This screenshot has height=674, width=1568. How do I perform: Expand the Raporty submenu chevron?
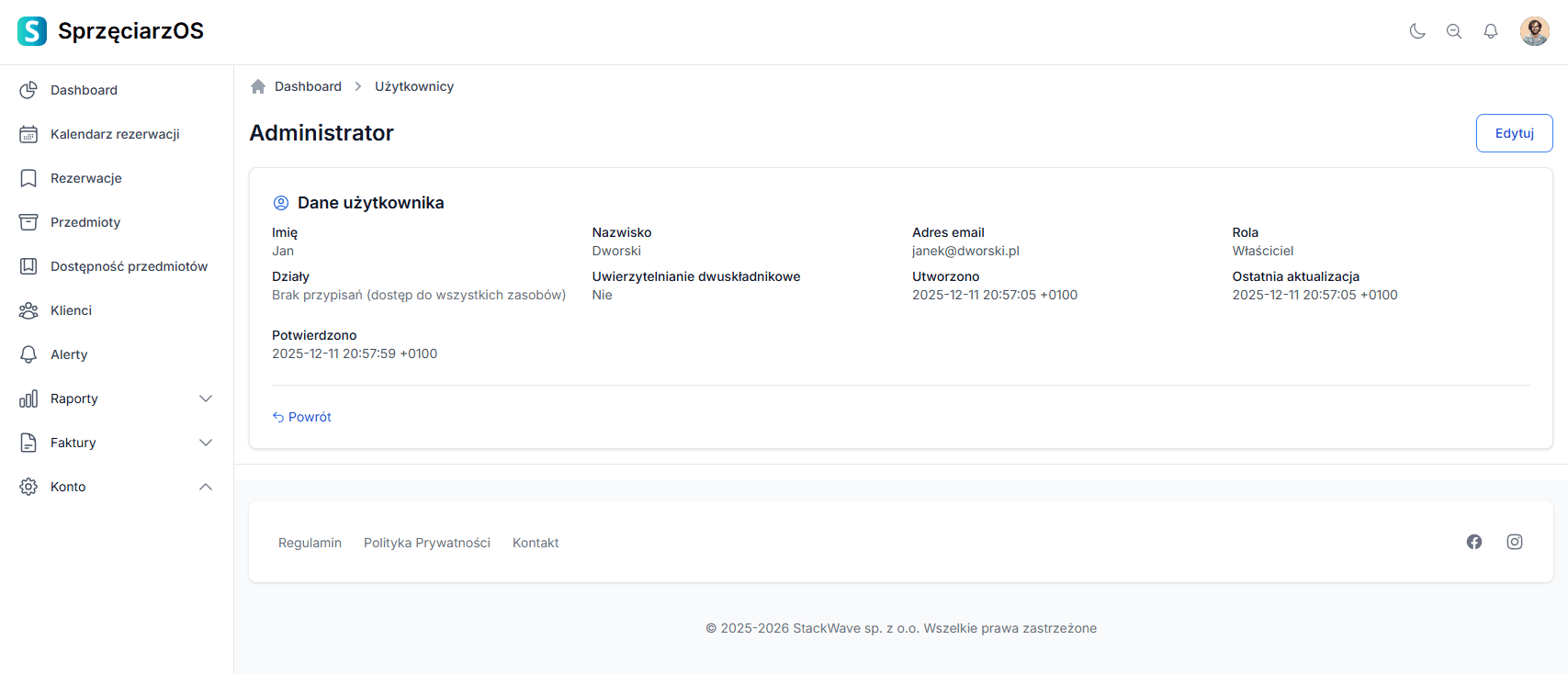pyautogui.click(x=206, y=399)
